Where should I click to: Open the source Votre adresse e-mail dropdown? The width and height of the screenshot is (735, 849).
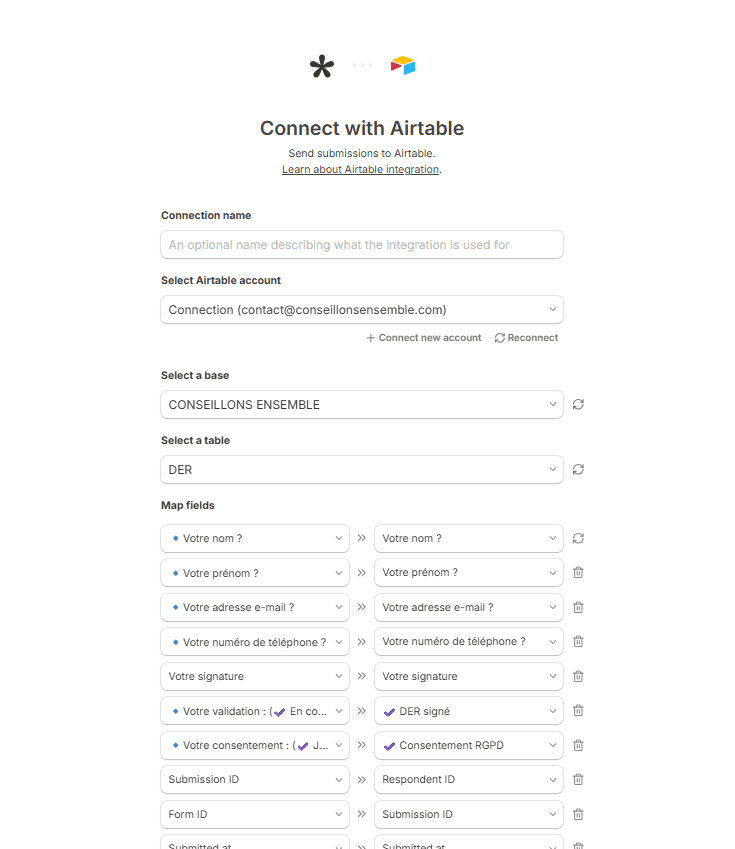255,607
